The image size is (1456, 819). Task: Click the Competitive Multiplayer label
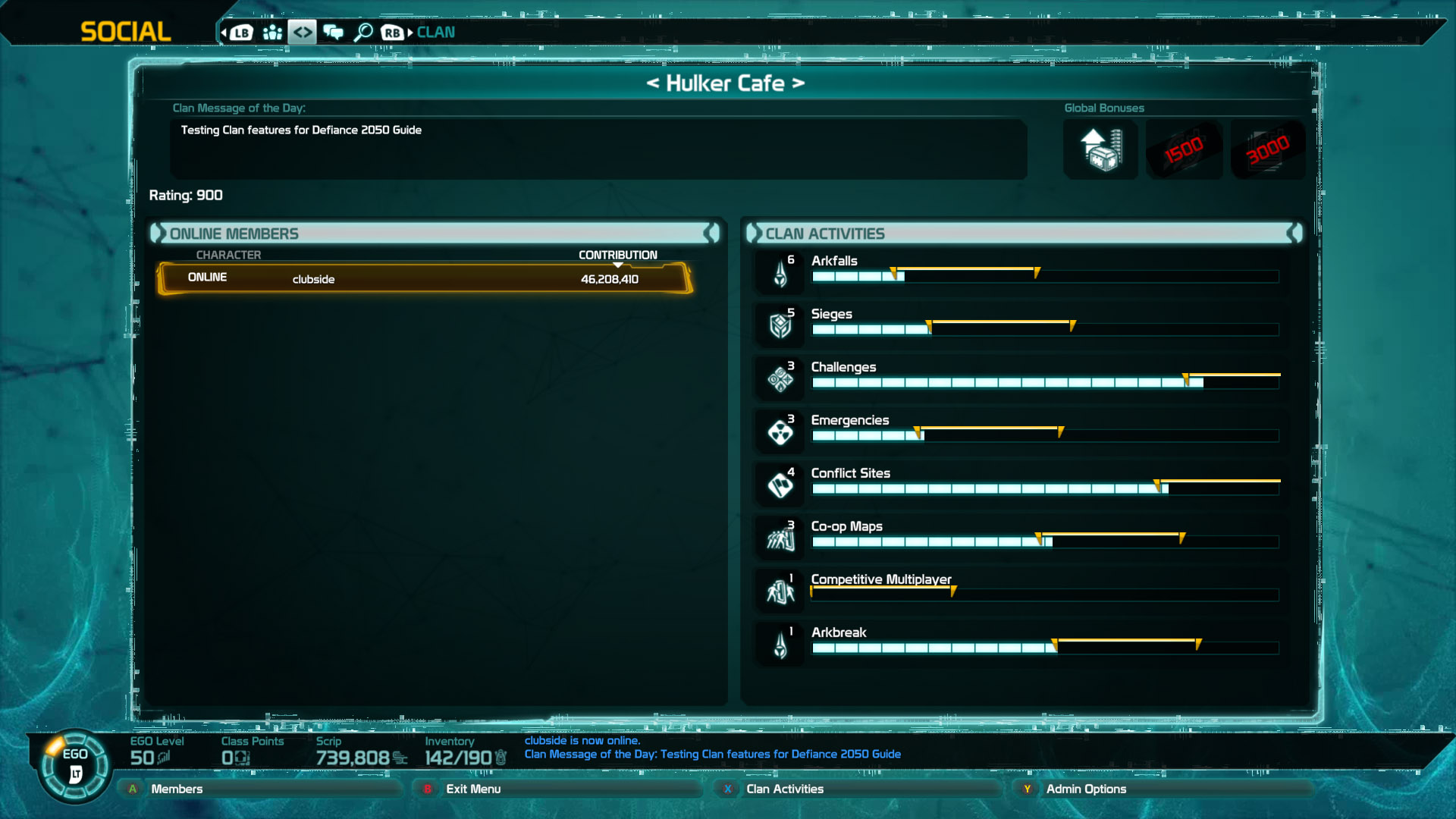coord(881,579)
